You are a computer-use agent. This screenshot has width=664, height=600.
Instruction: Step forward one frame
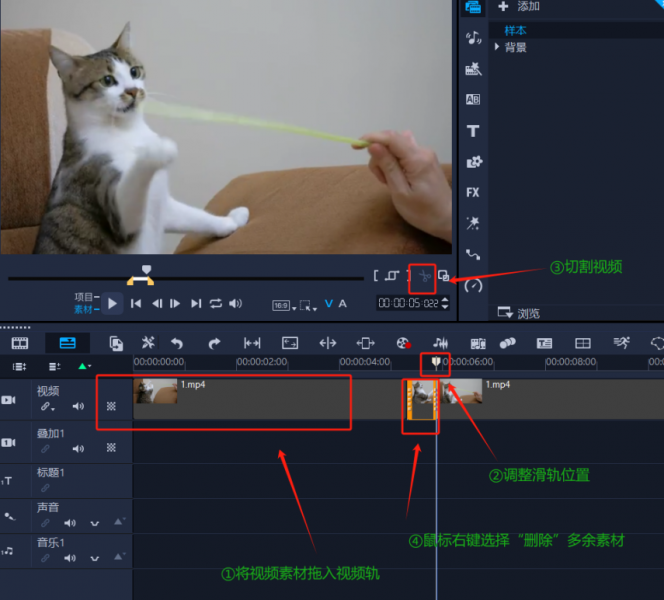pos(175,304)
